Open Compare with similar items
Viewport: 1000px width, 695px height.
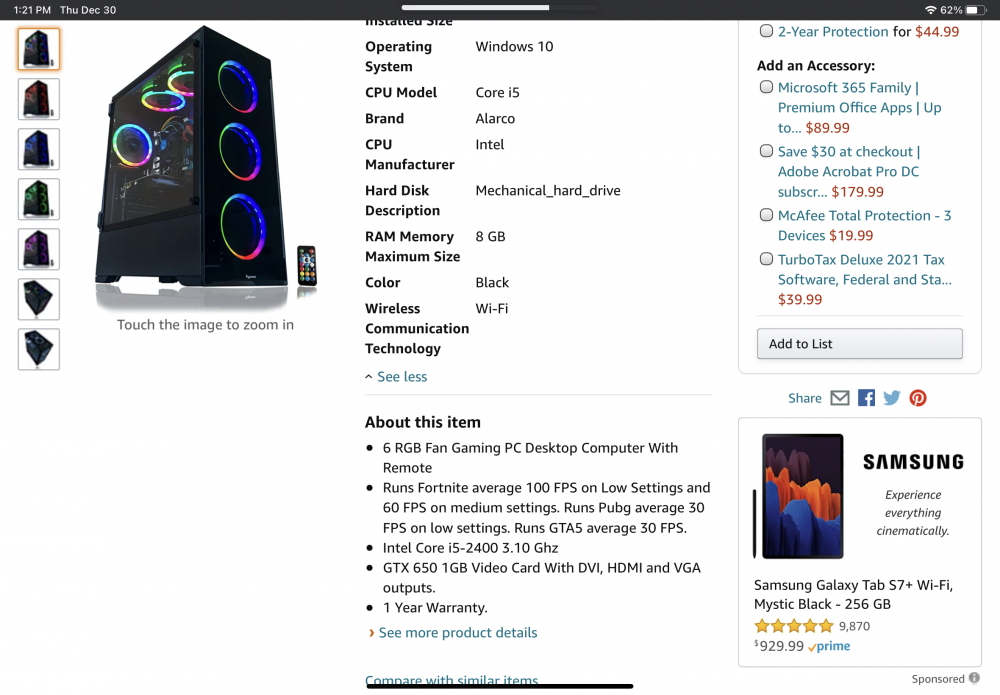[x=451, y=680]
